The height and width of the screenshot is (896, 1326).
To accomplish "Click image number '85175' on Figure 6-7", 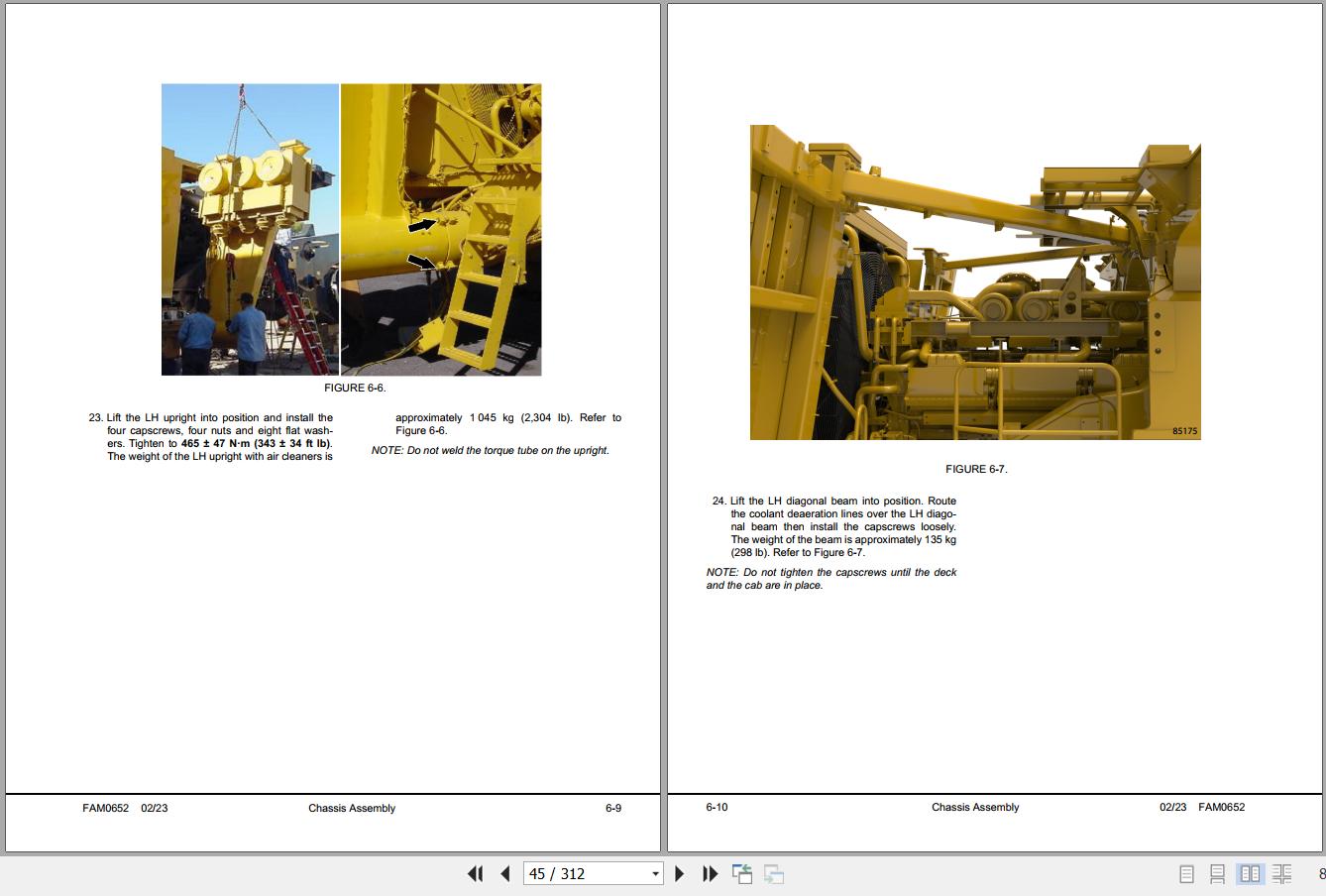I will coord(1184,431).
